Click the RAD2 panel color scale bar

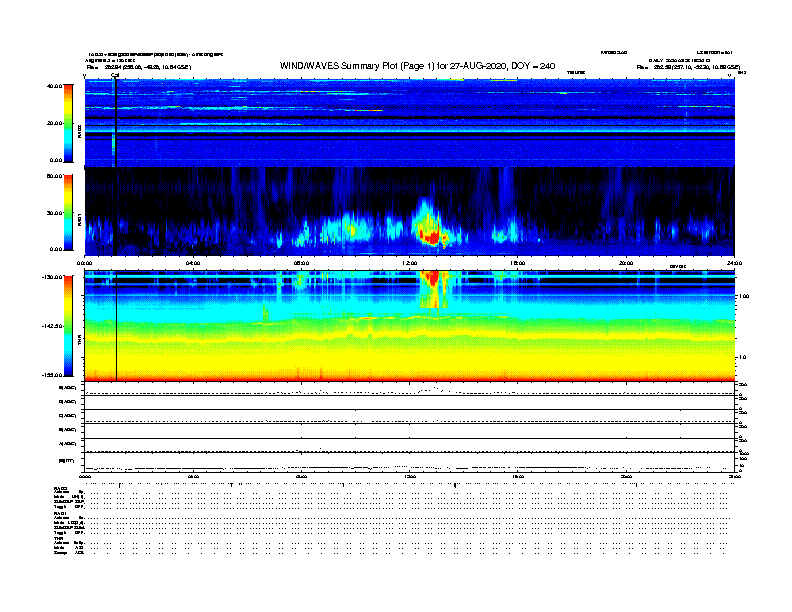(68, 123)
